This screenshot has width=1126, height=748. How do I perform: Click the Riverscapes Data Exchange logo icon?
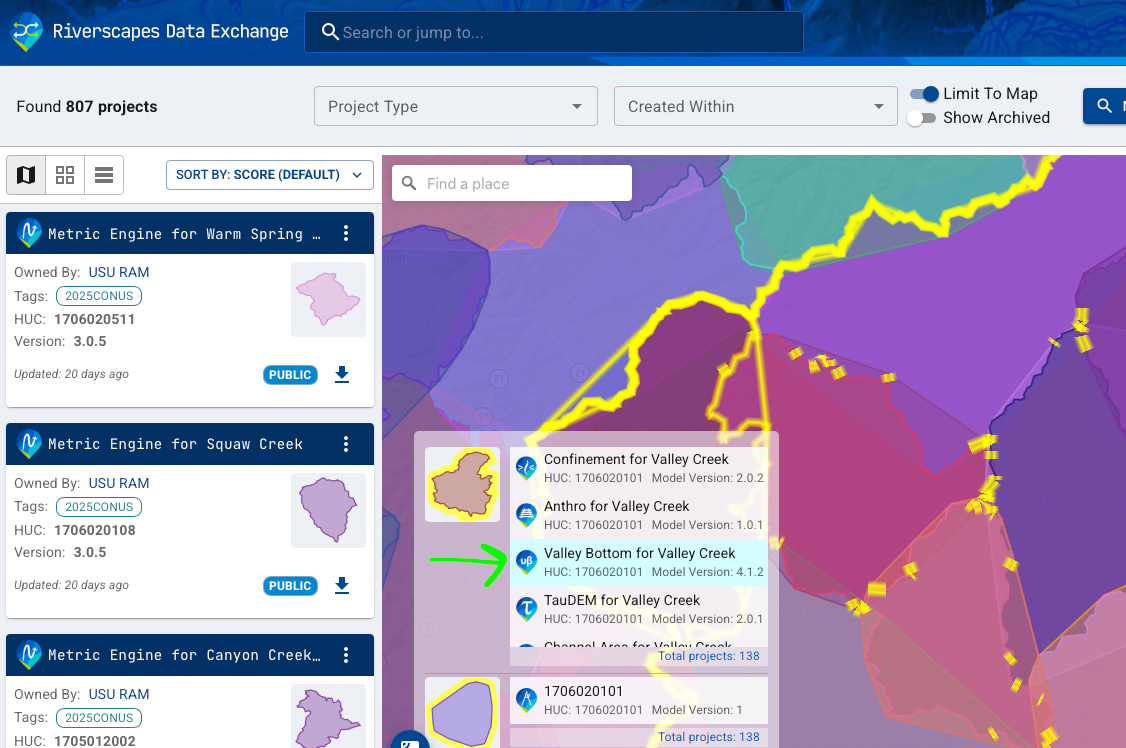point(27,32)
